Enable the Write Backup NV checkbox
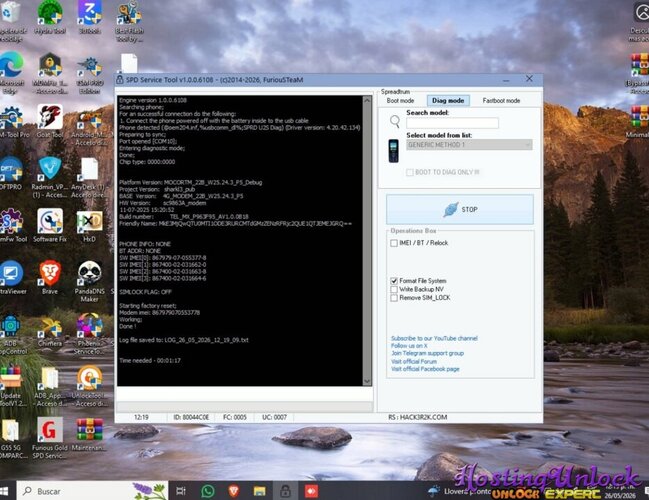The height and width of the screenshot is (500, 649). click(x=394, y=289)
